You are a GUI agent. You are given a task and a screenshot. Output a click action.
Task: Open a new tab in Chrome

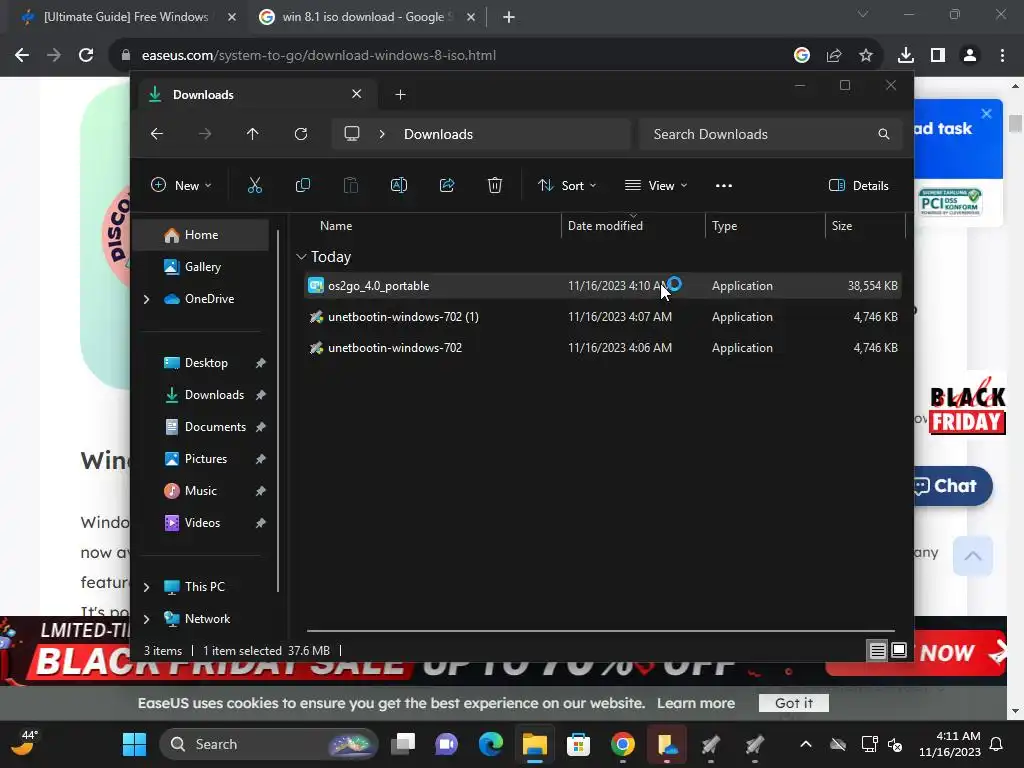509,17
